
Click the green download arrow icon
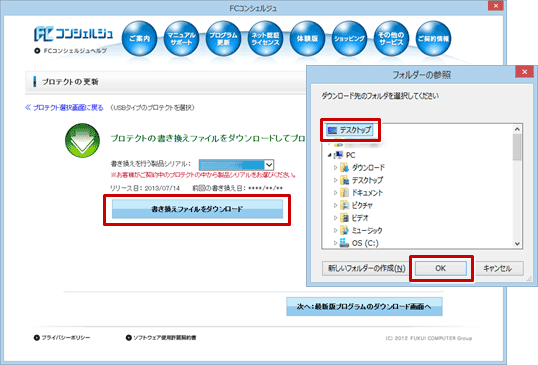tap(82, 141)
